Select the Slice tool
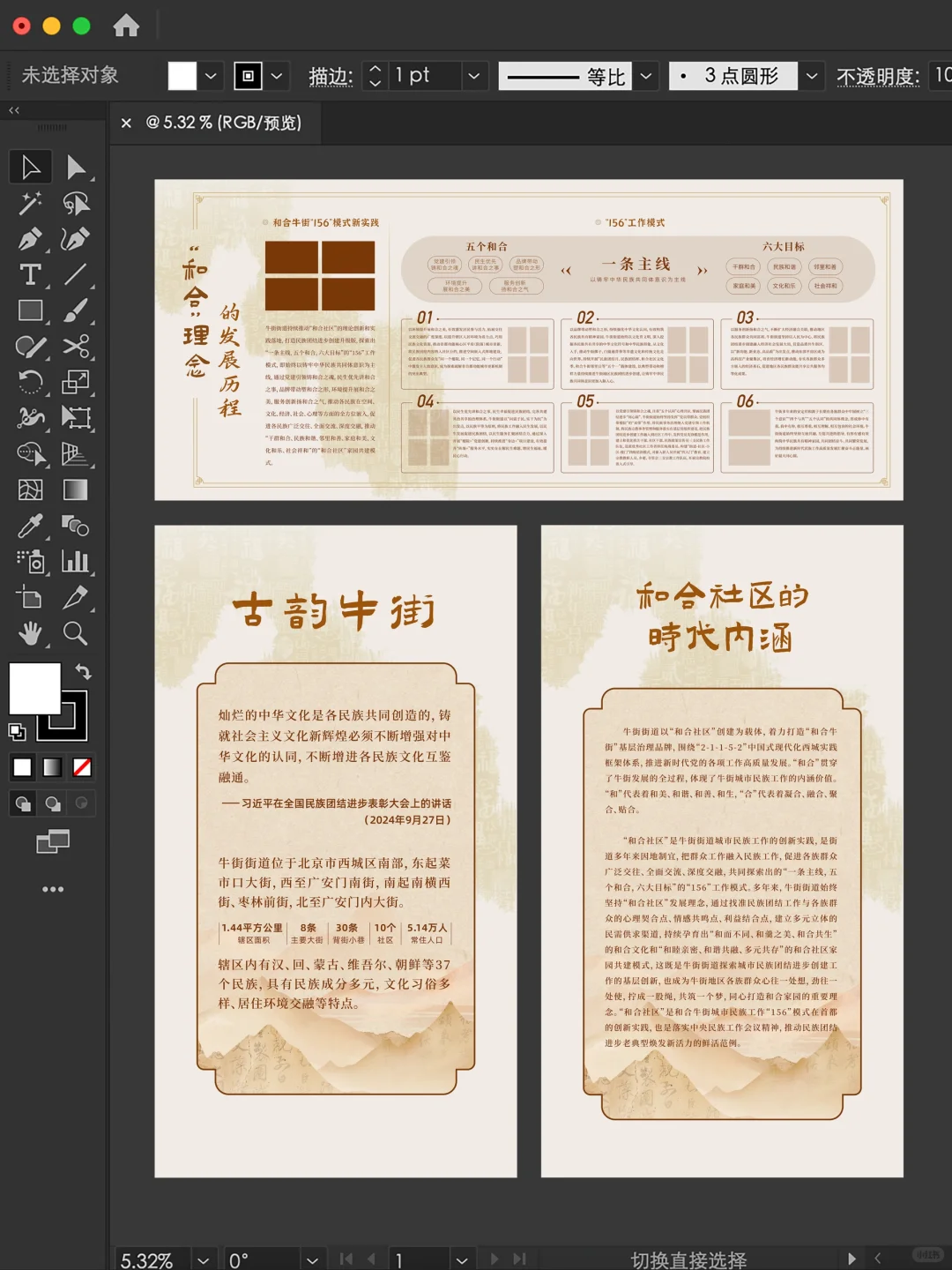 click(76, 597)
